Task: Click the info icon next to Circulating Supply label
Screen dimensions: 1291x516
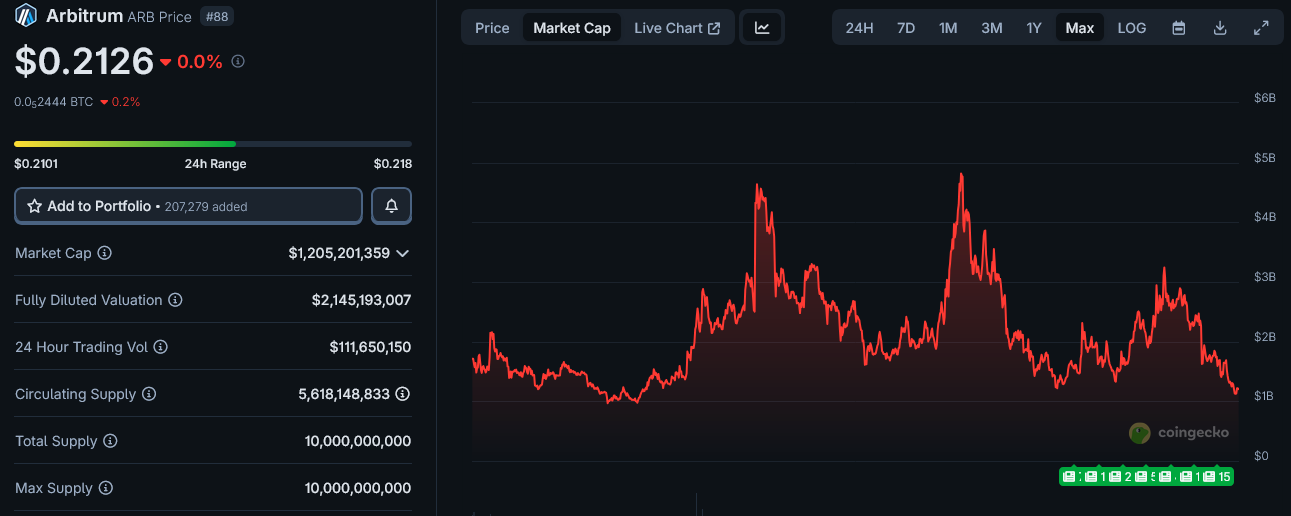Action: [x=149, y=394]
